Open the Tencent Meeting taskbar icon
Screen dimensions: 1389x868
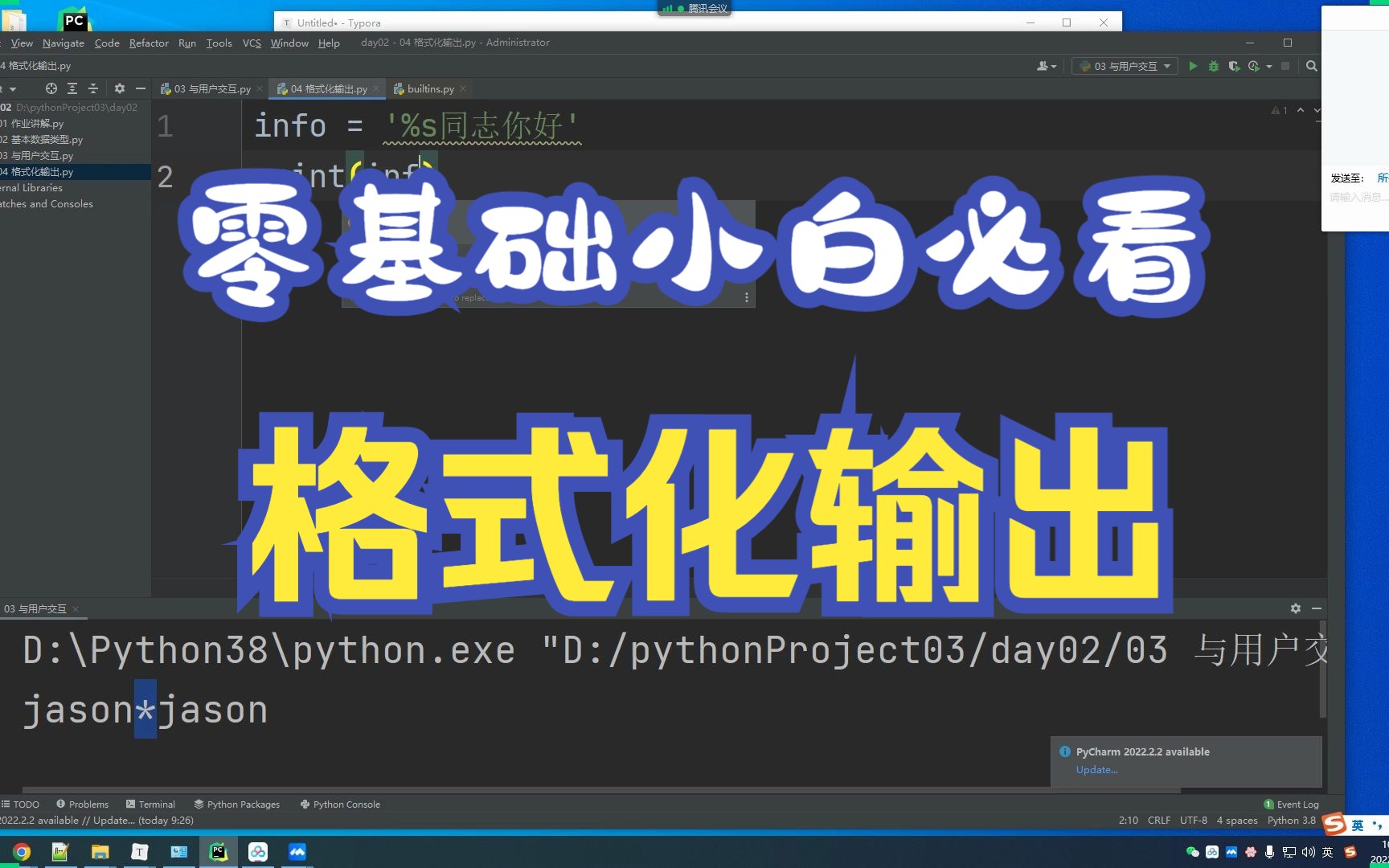pos(297,852)
